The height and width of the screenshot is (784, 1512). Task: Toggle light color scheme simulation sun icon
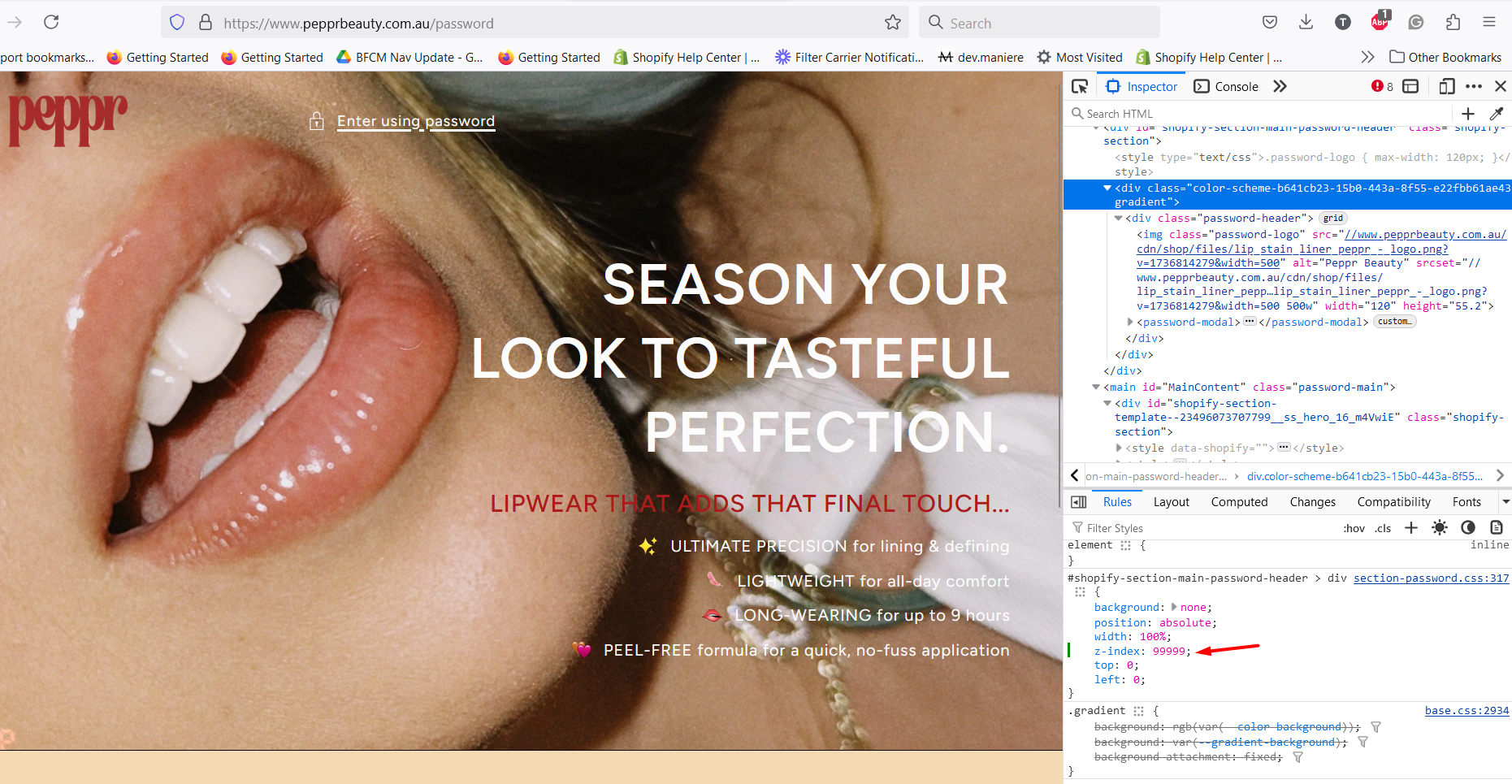point(1440,528)
